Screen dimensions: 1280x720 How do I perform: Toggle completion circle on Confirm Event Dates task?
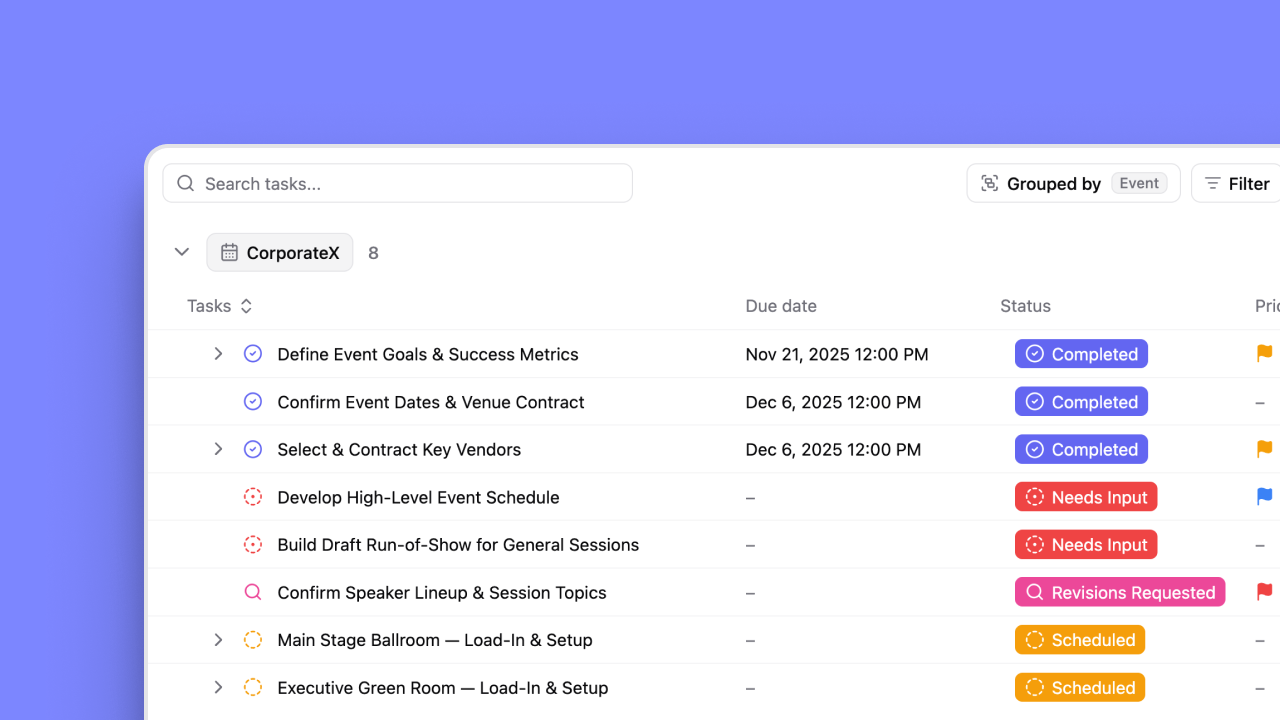[253, 401]
